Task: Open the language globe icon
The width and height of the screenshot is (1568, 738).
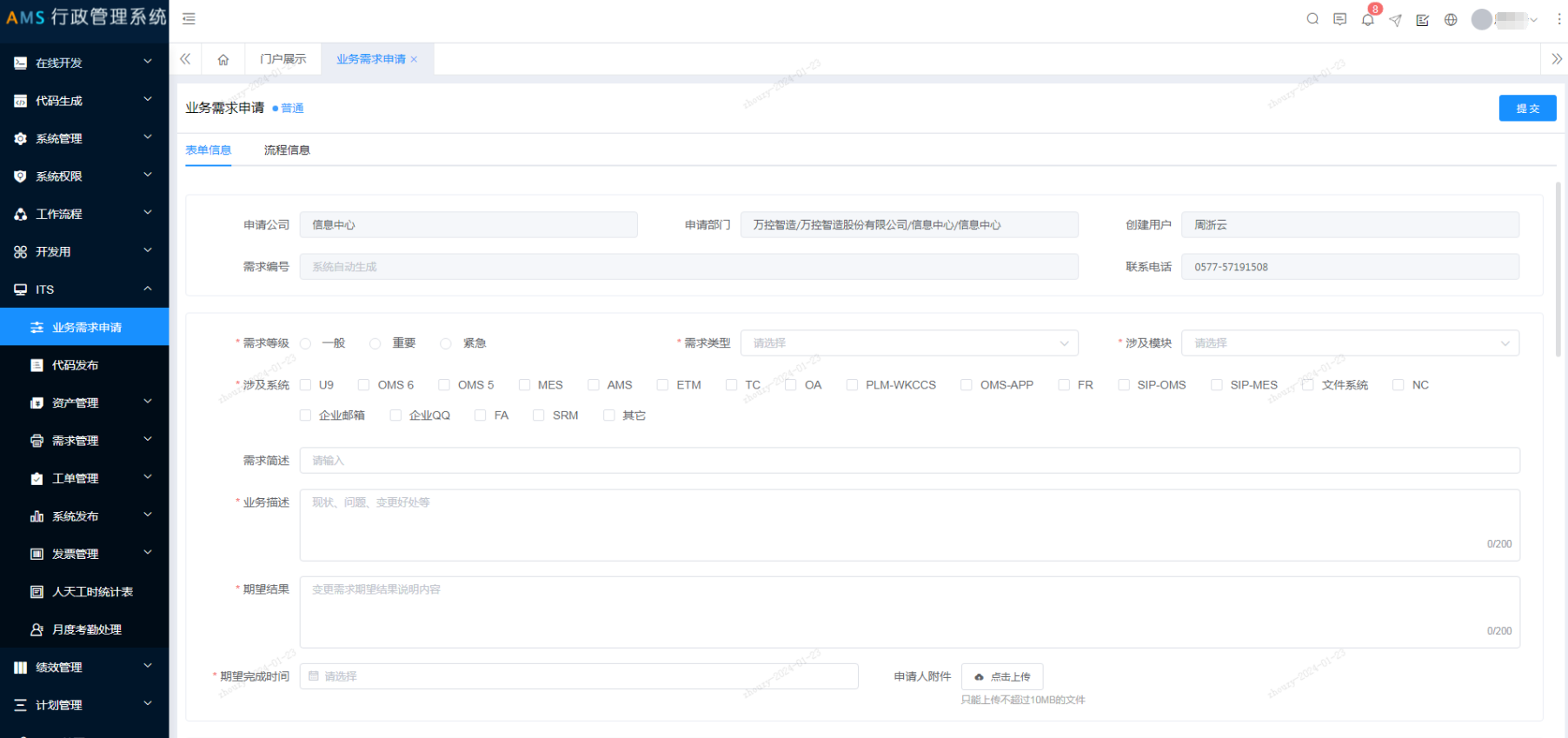Action: click(x=1451, y=20)
